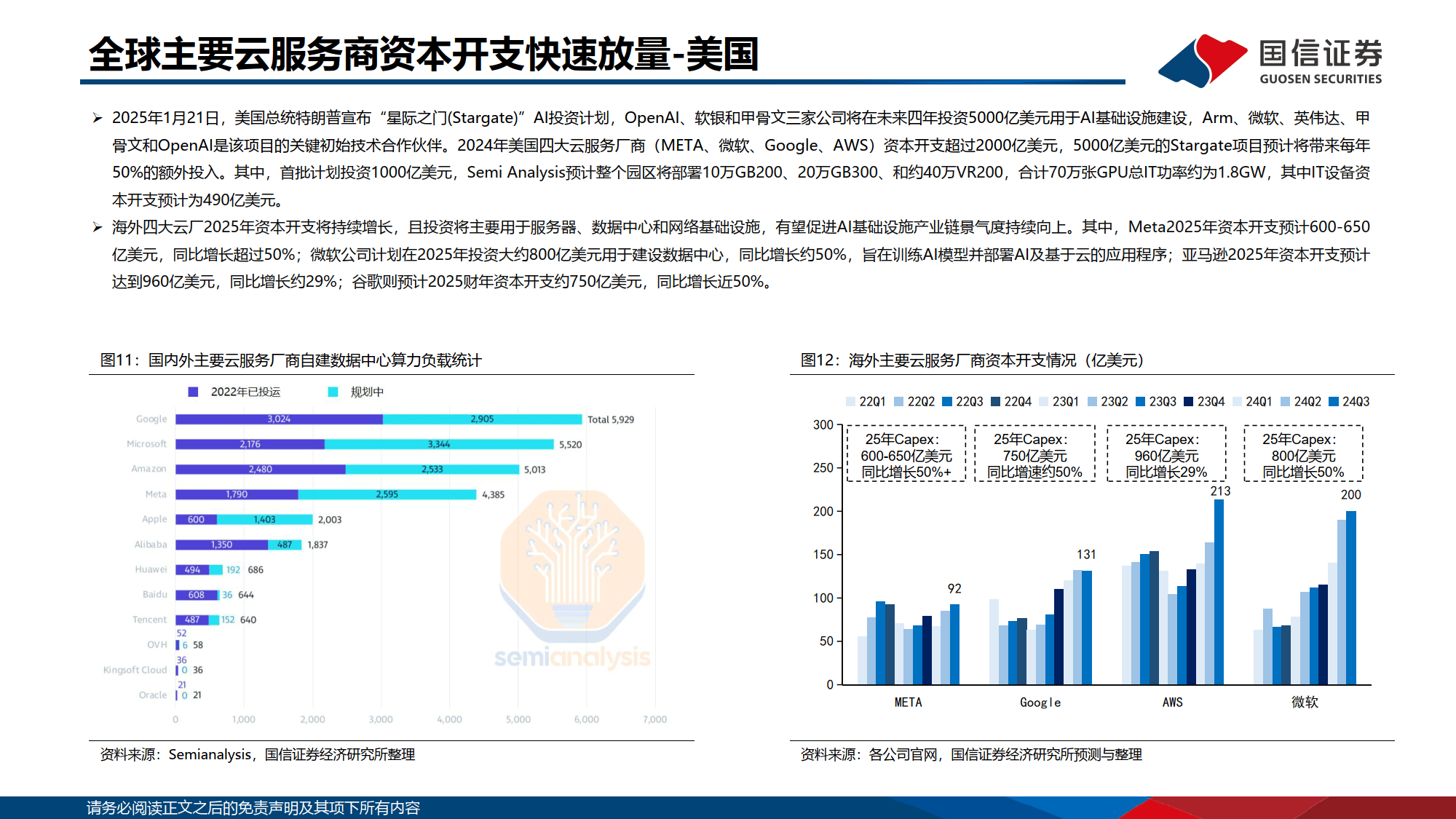
Task: Click Meta's 2,595 cyan bar
Action: [x=387, y=494]
